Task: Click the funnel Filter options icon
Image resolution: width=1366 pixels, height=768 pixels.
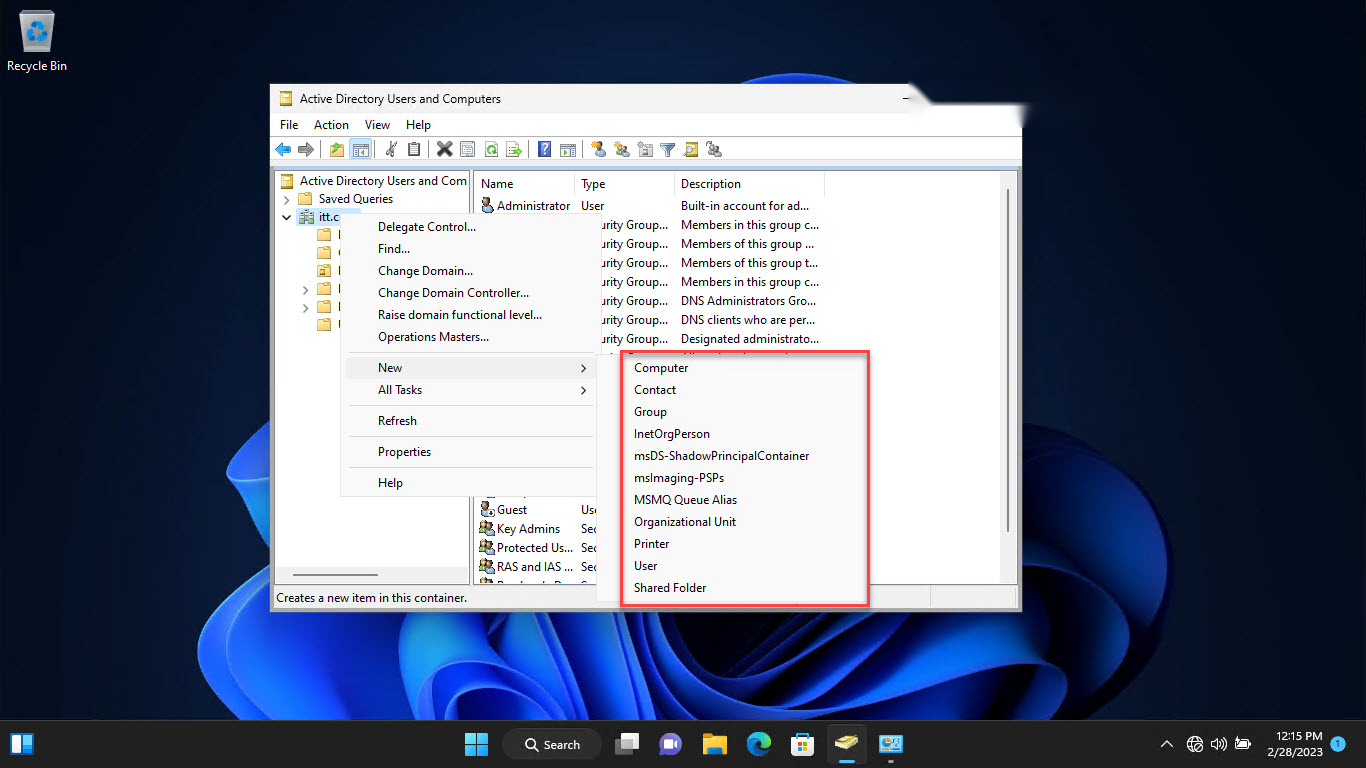Action: (x=668, y=149)
